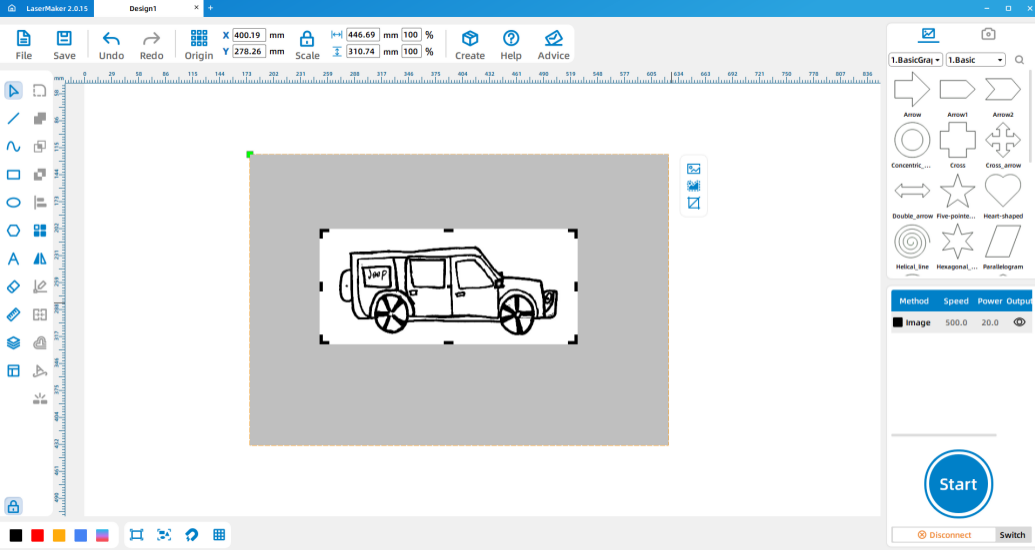Click the width value field
This screenshot has height=550, width=1035.
point(362,35)
